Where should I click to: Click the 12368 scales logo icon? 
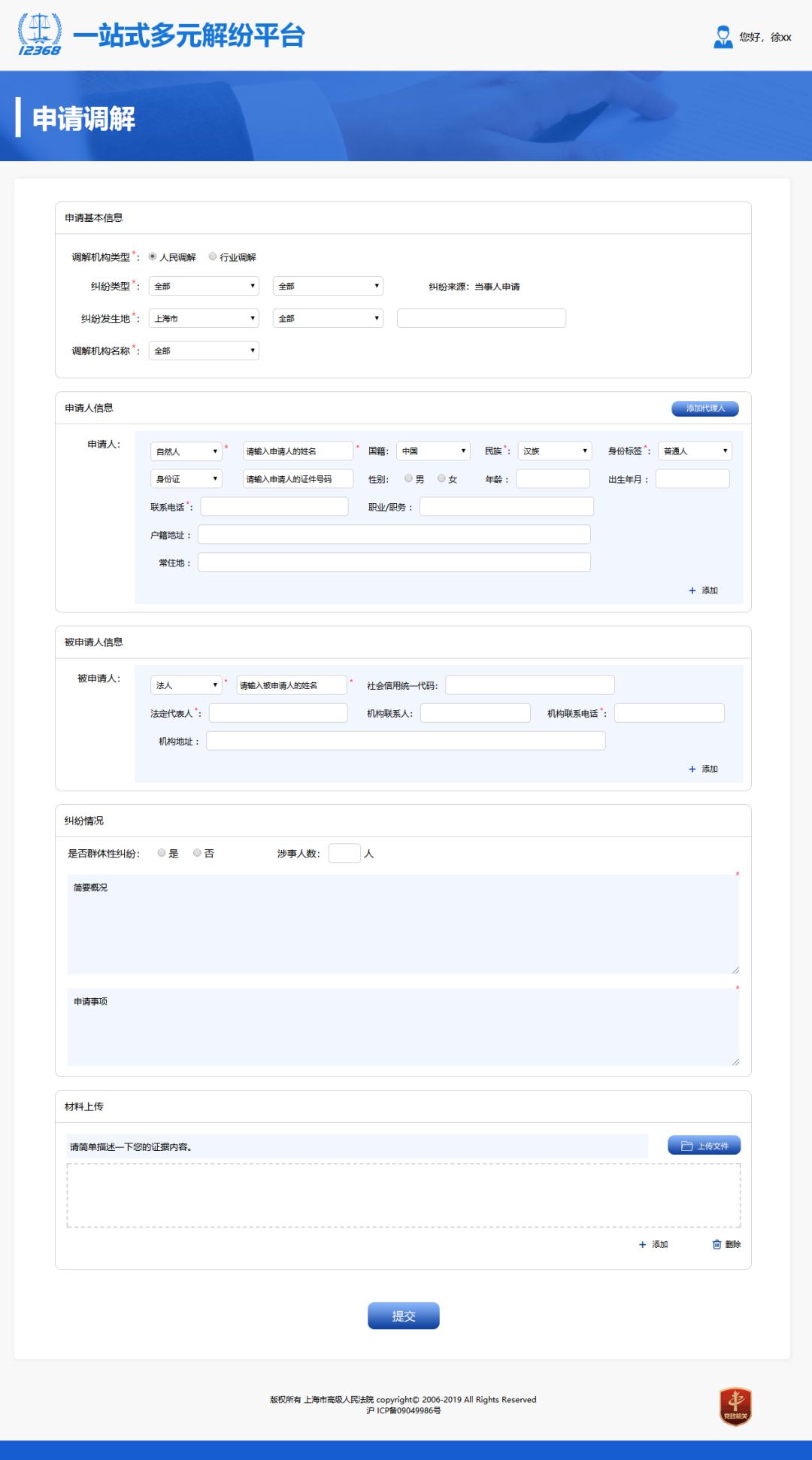[x=40, y=35]
